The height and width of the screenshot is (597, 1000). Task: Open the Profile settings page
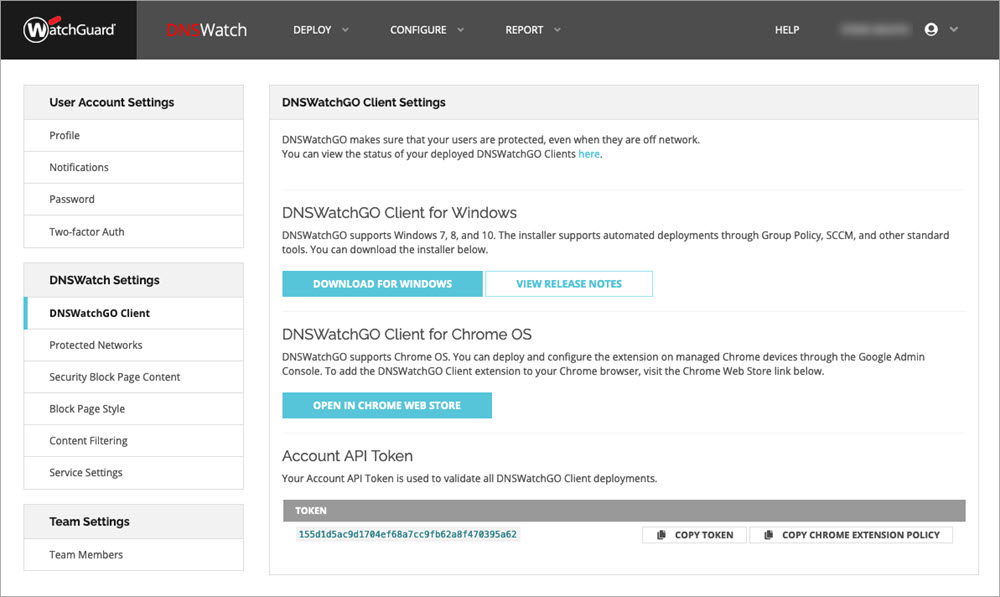click(x=63, y=135)
